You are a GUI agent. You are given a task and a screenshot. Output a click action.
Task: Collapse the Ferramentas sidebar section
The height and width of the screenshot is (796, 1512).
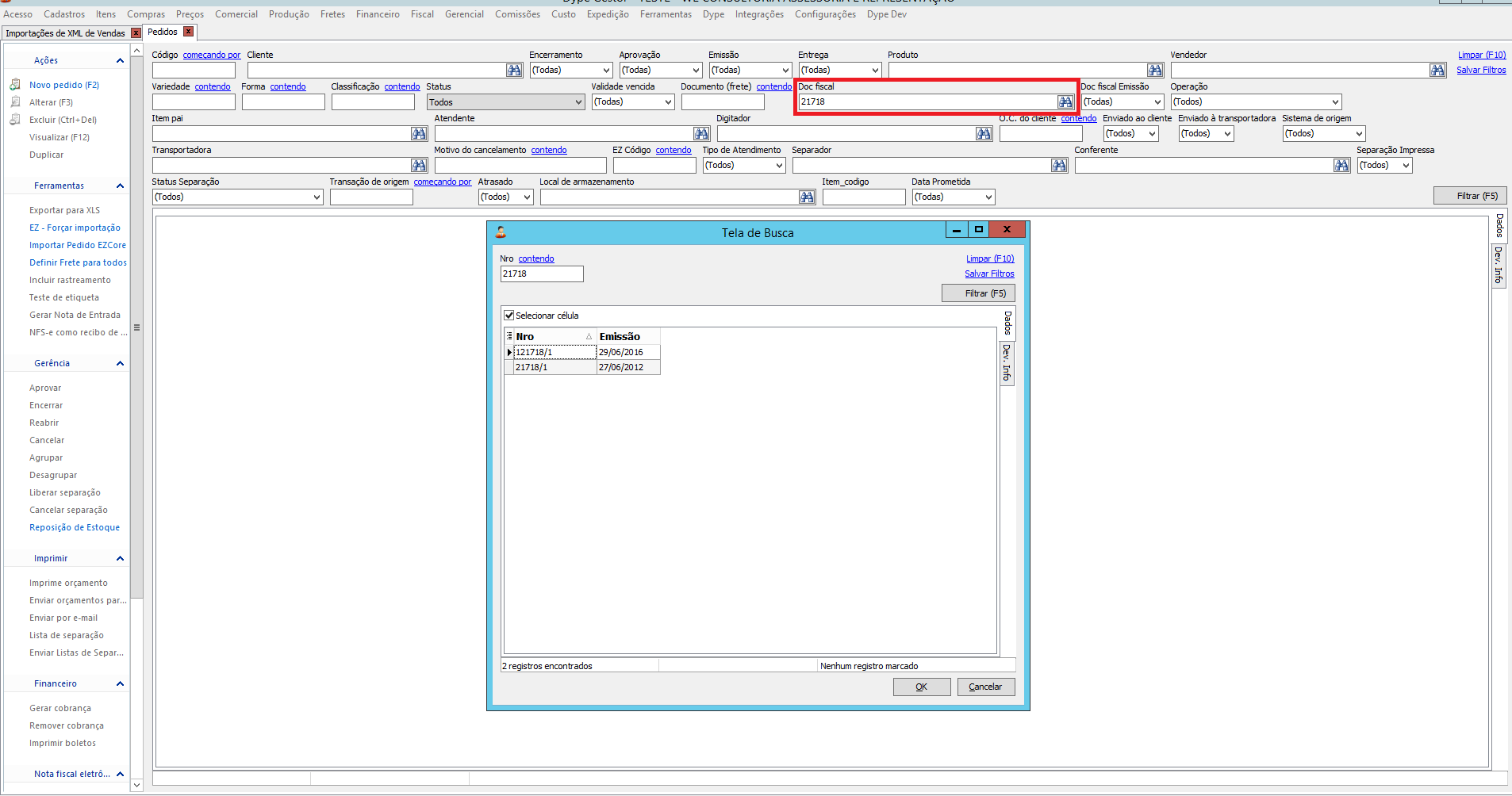pos(120,186)
